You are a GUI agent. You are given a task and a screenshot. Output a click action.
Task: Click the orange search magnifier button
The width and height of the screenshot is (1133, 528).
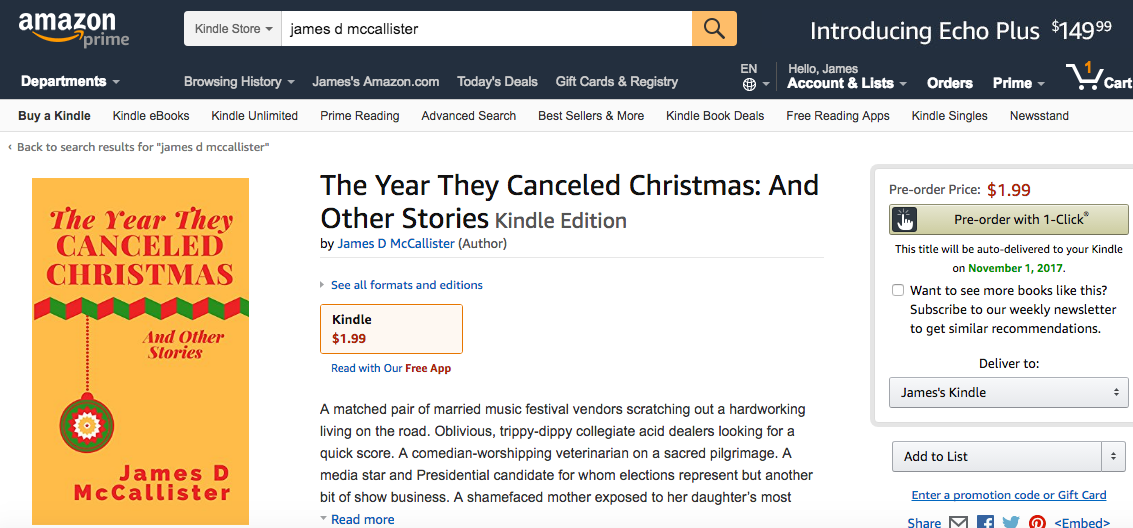714,29
